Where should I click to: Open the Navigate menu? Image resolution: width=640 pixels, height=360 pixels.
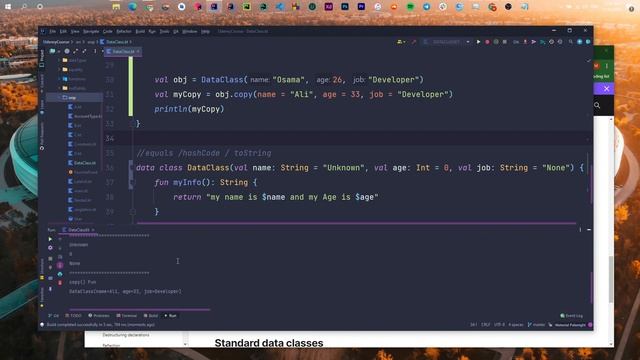coord(91,31)
